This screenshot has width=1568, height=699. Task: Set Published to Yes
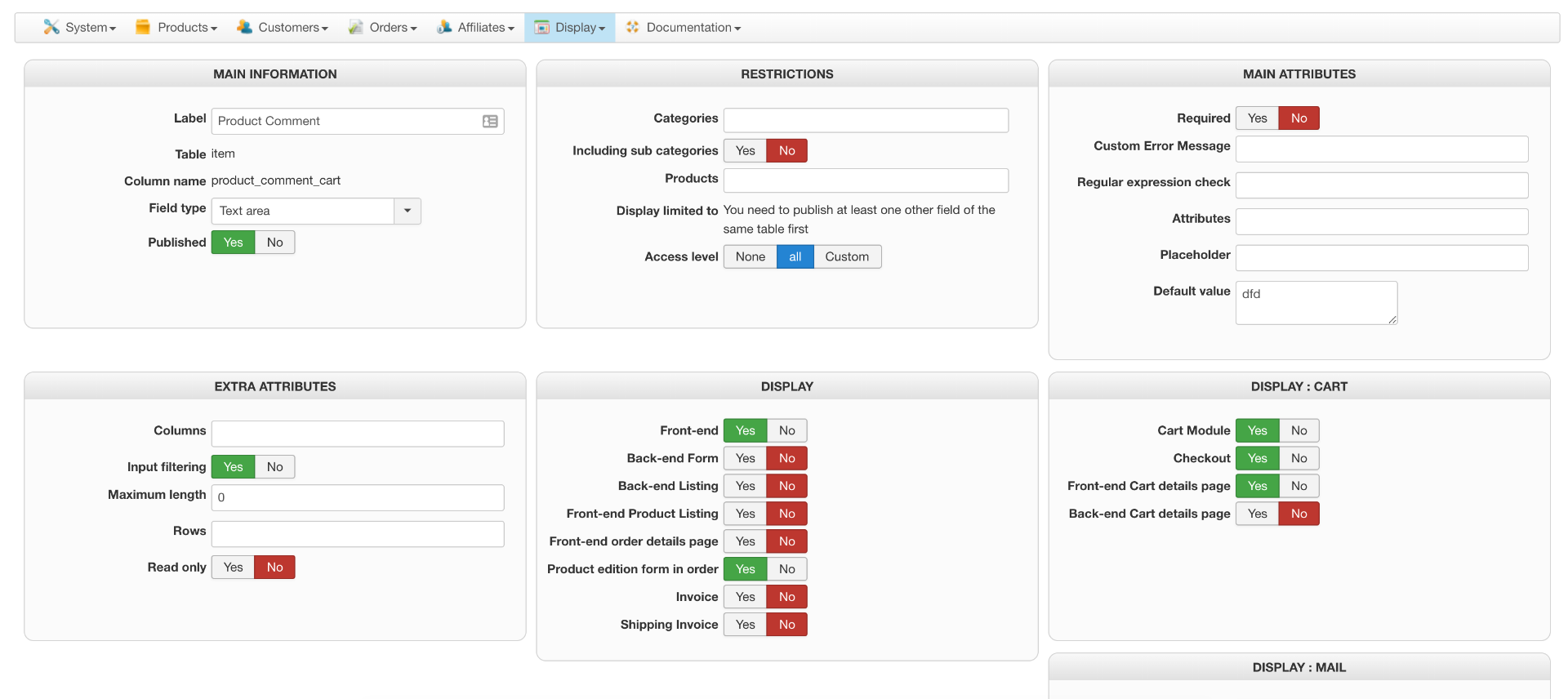click(x=234, y=243)
